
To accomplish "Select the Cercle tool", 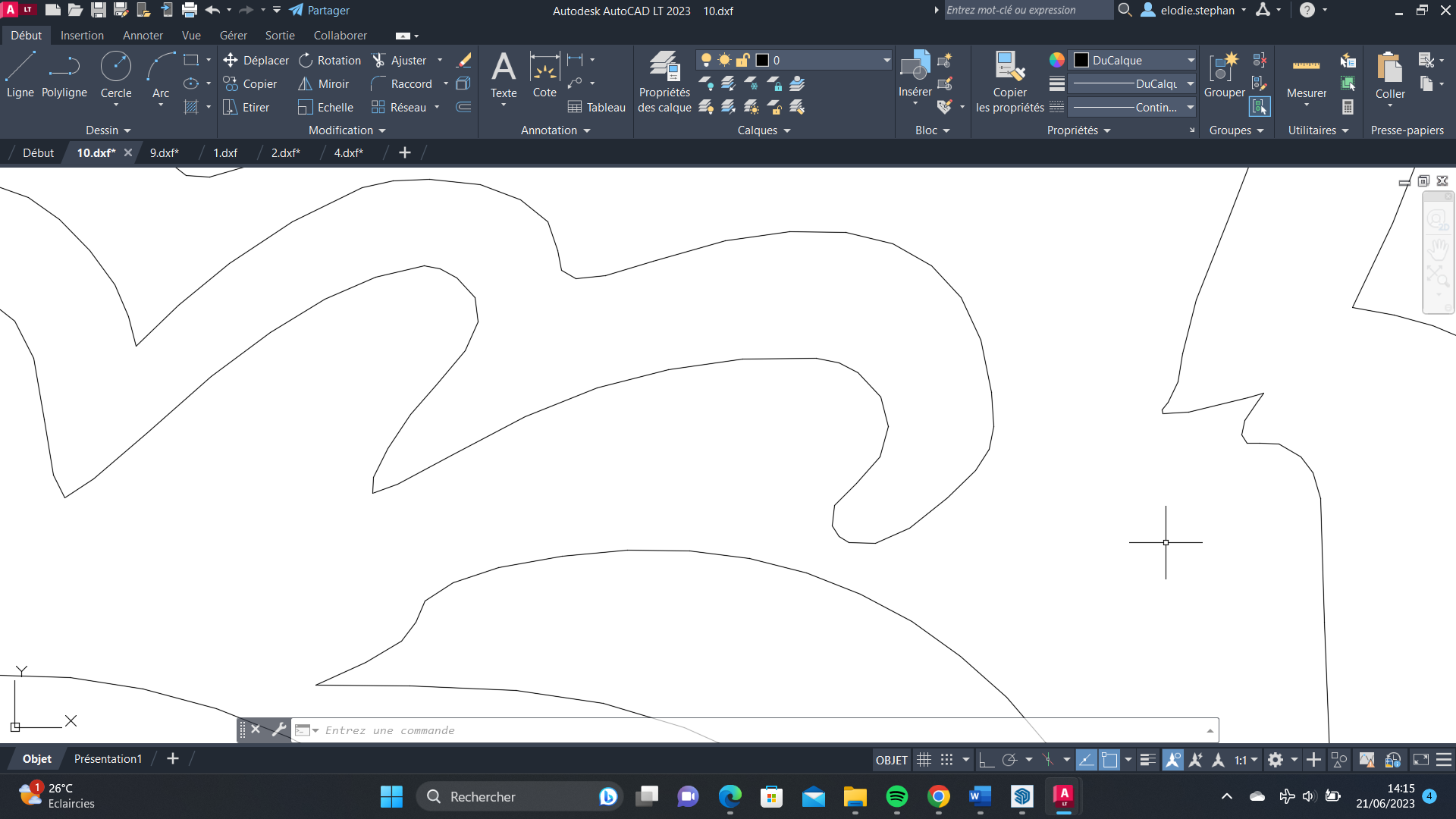I will pyautogui.click(x=116, y=76).
